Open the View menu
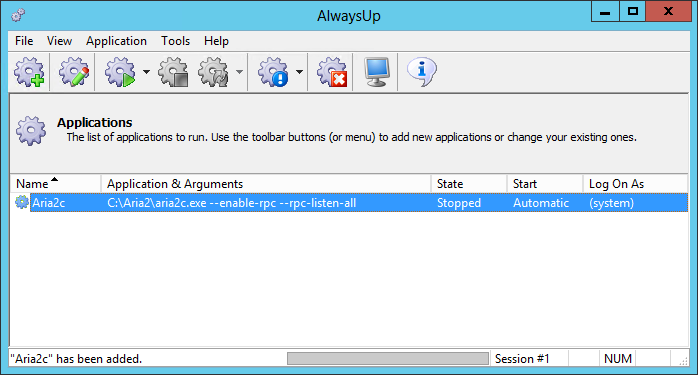This screenshot has width=698, height=375. pos(59,41)
